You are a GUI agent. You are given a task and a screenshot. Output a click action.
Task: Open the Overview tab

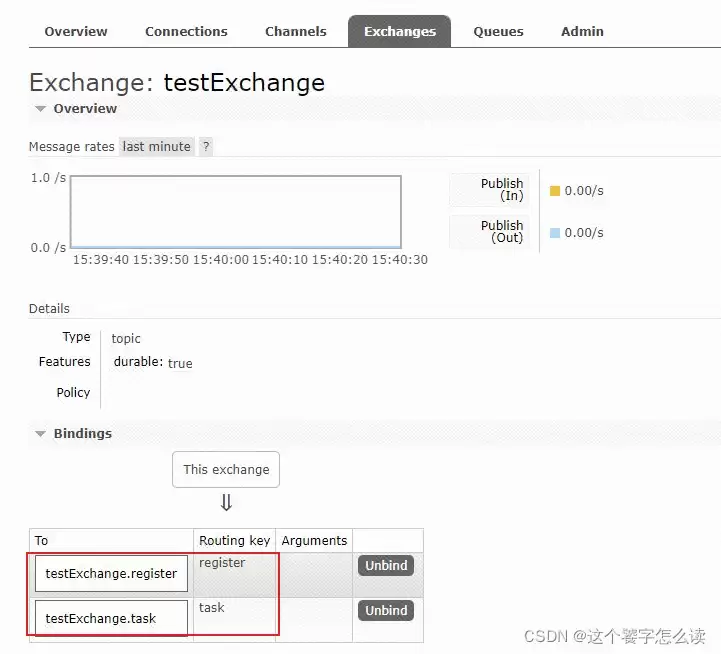click(75, 31)
